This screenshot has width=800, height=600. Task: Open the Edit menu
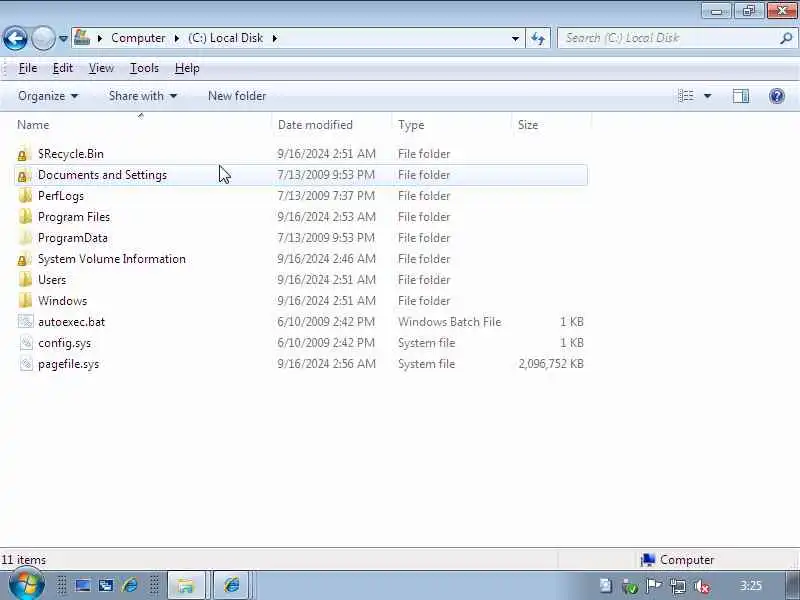pos(63,68)
